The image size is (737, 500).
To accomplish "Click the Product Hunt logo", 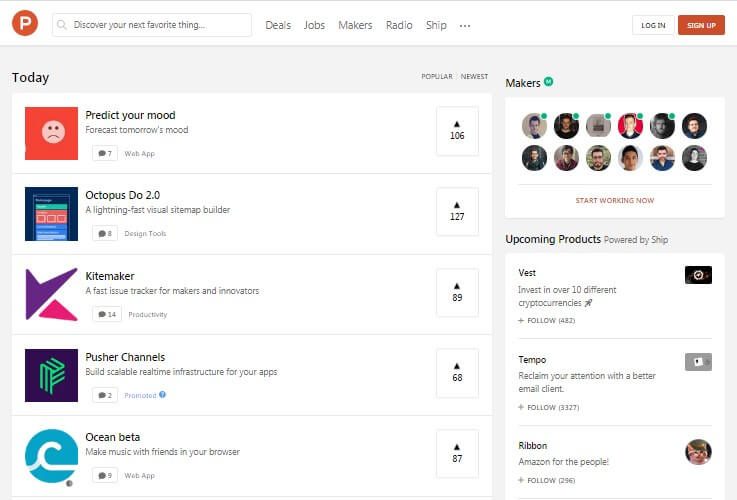I will 25,23.
